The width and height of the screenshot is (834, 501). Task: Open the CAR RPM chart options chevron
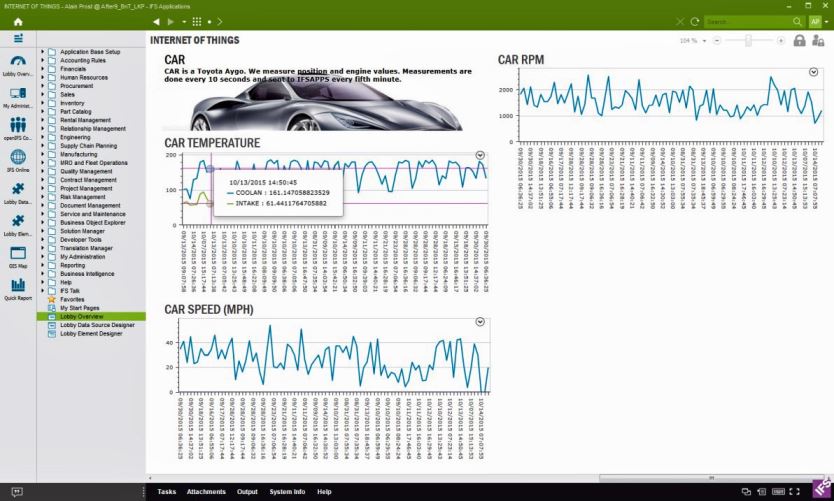[813, 72]
